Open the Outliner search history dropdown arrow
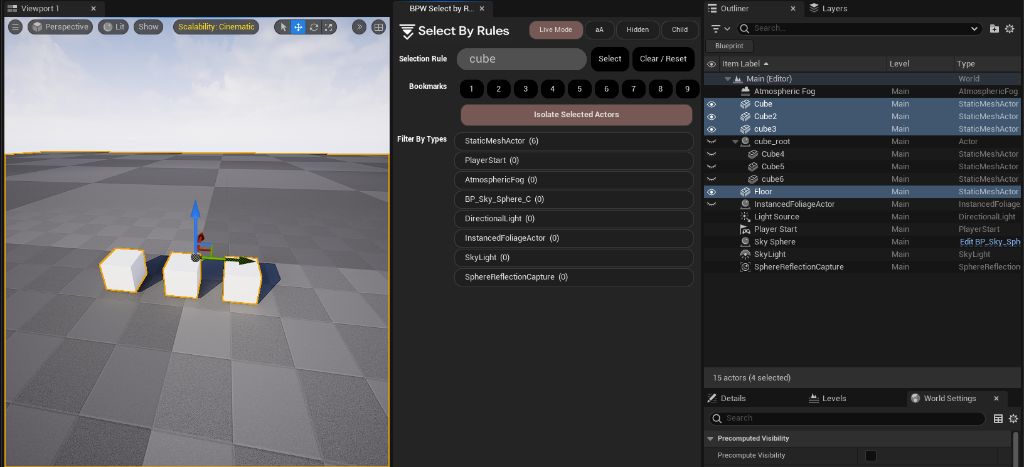Screen dimensions: 1024x467 [974, 29]
